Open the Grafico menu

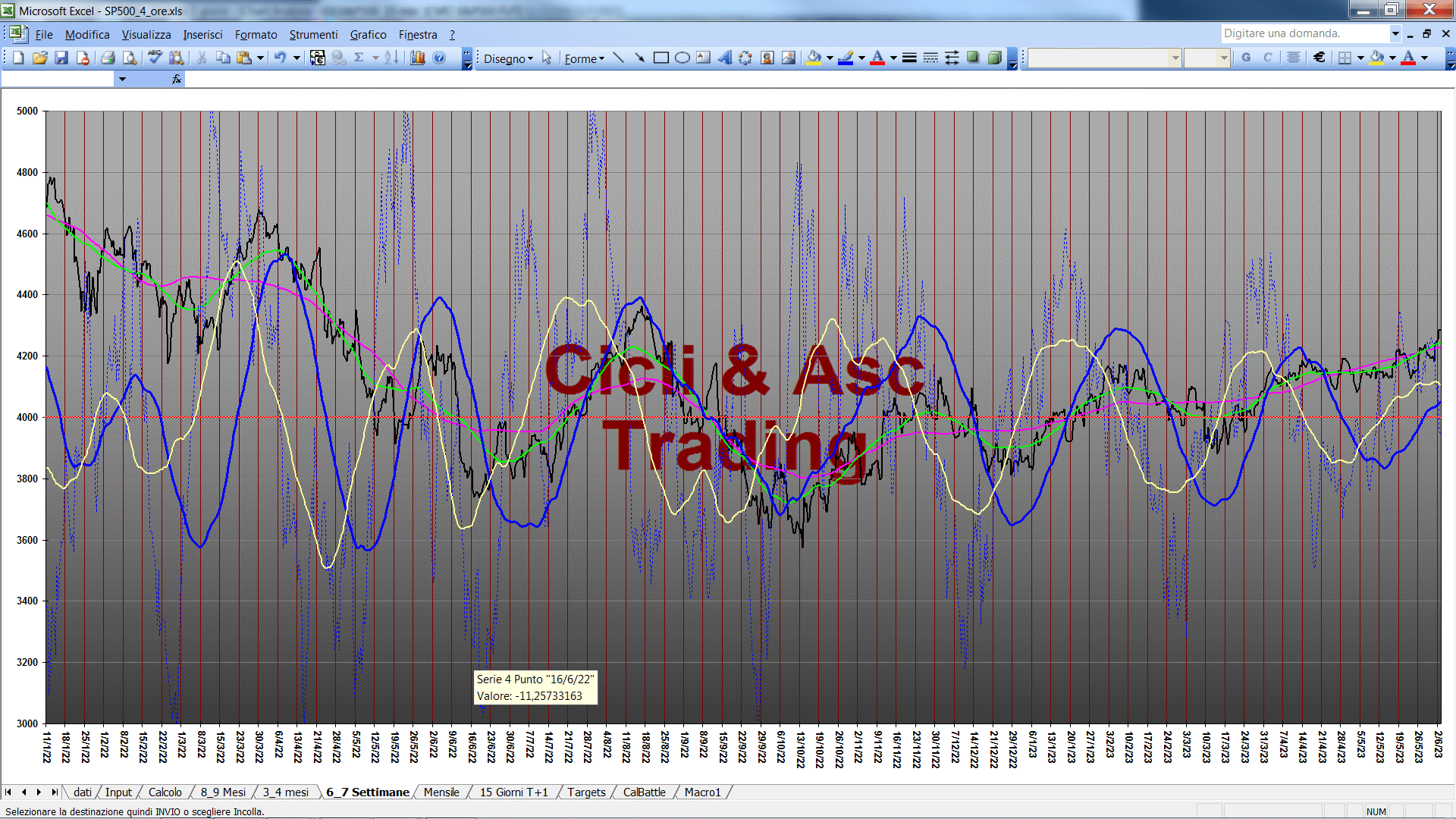pyautogui.click(x=368, y=34)
